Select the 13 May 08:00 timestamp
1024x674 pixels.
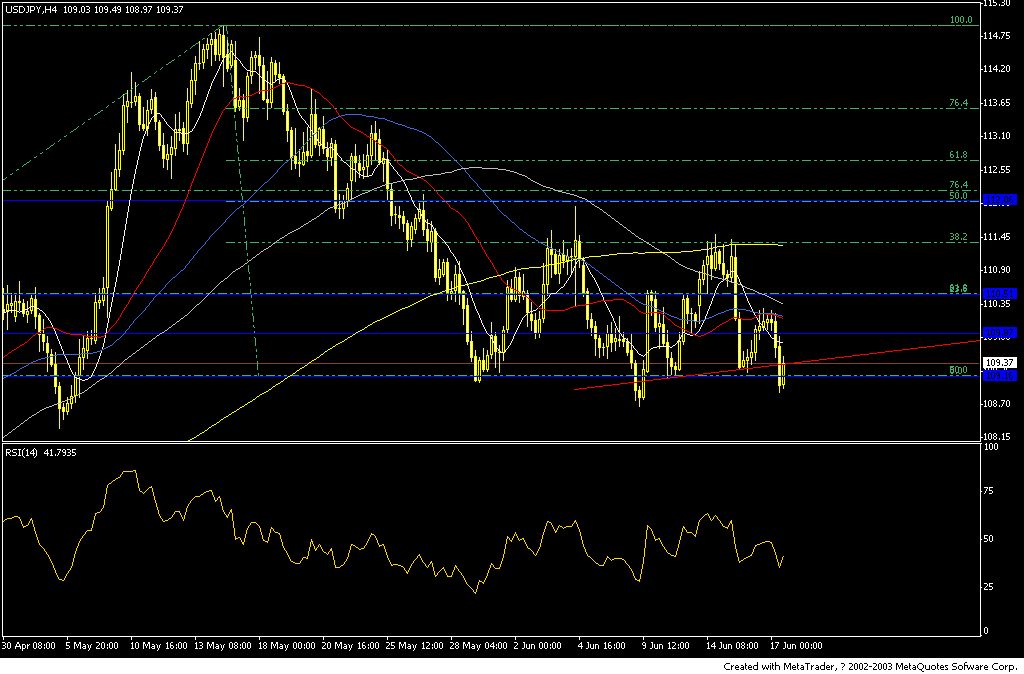click(222, 647)
